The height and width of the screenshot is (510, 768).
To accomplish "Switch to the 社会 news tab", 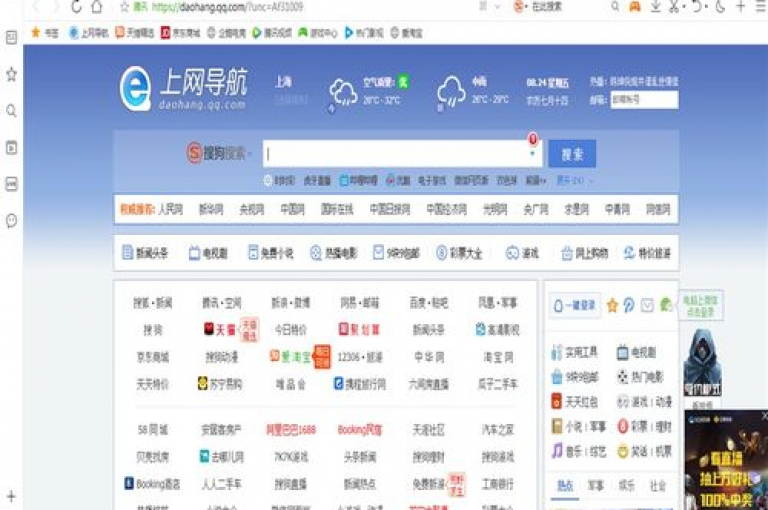I will coord(658,486).
